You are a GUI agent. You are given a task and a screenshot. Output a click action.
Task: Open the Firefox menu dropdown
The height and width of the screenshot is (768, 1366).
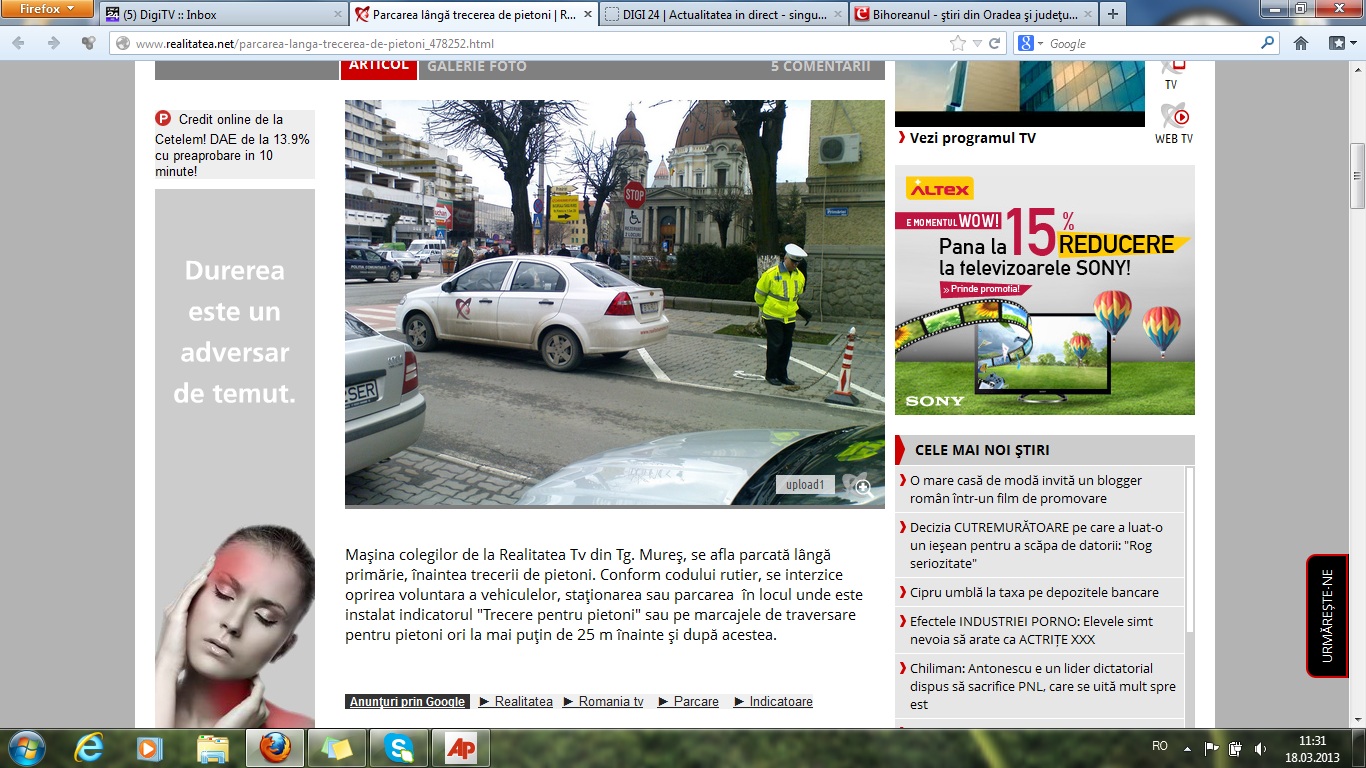(47, 9)
